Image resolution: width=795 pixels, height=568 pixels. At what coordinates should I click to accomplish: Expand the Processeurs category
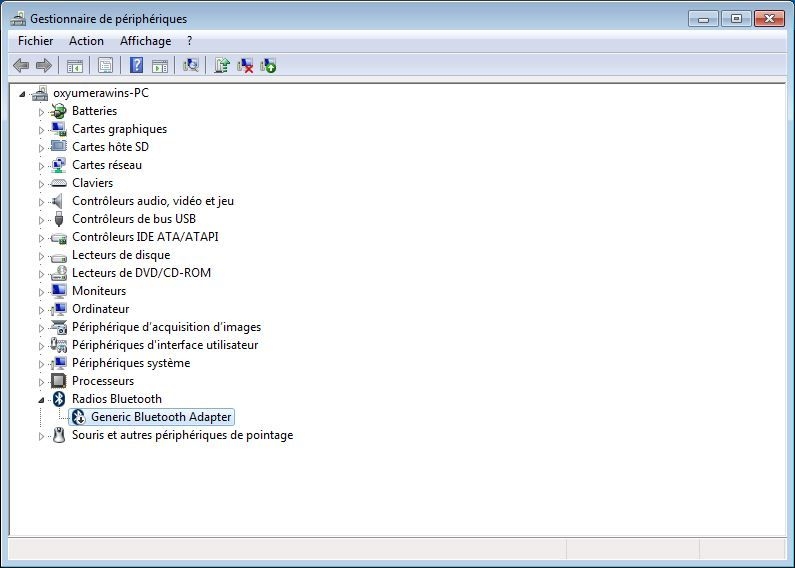click(x=41, y=382)
